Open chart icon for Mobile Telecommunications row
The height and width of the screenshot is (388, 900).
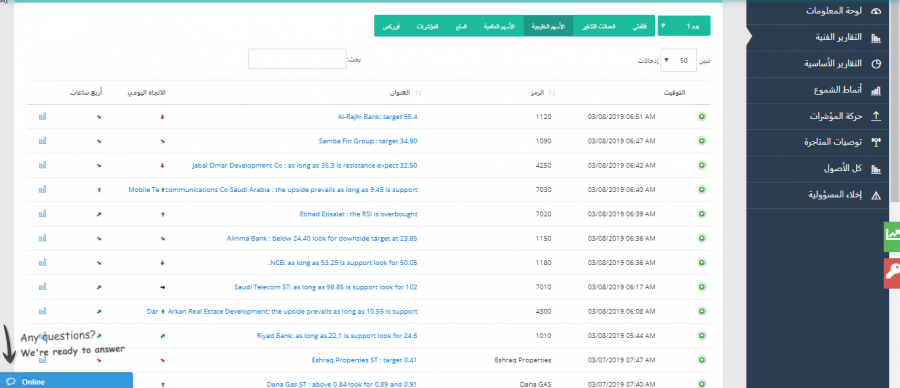[42, 189]
